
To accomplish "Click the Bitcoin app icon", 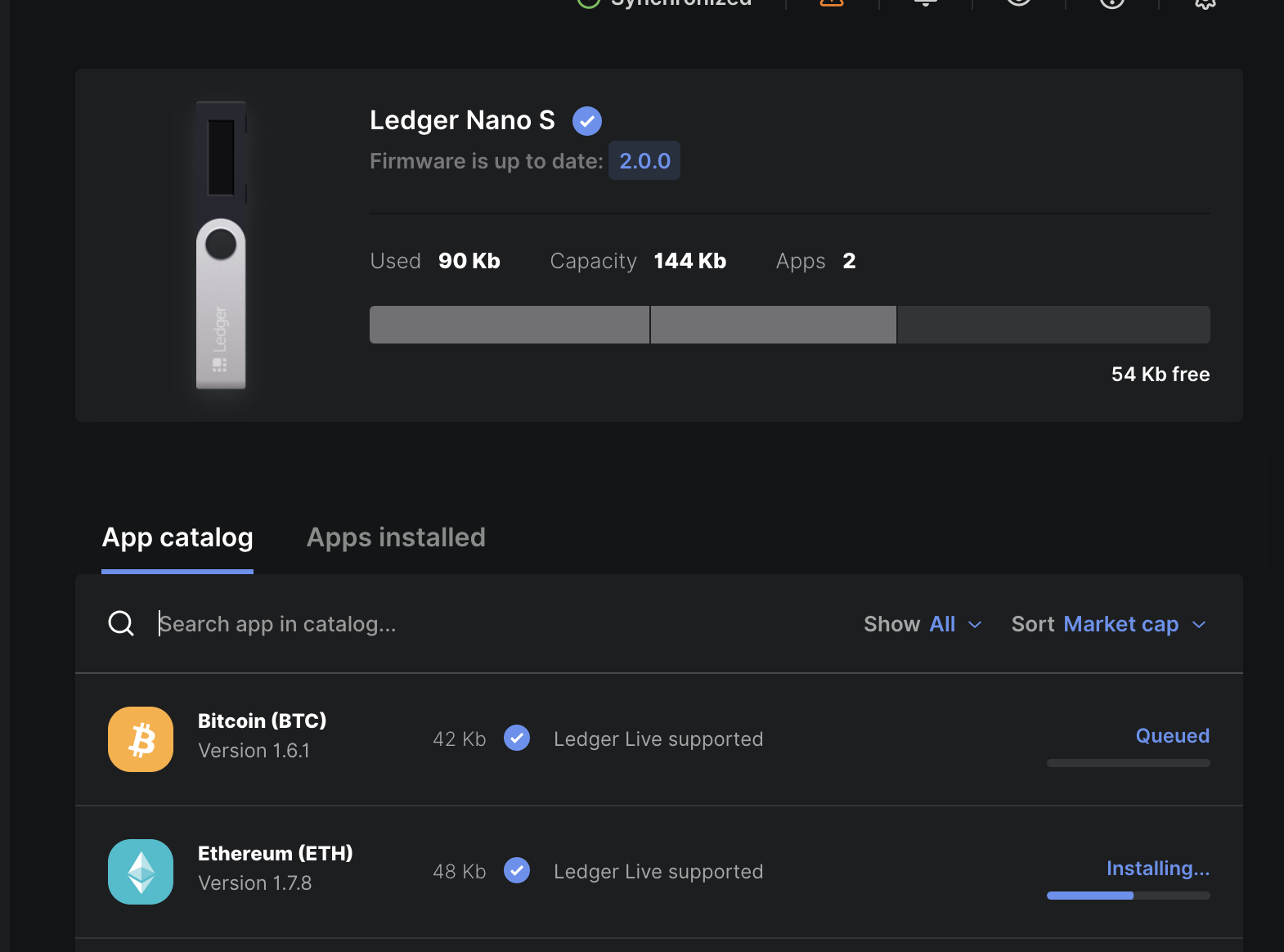I will click(x=141, y=739).
